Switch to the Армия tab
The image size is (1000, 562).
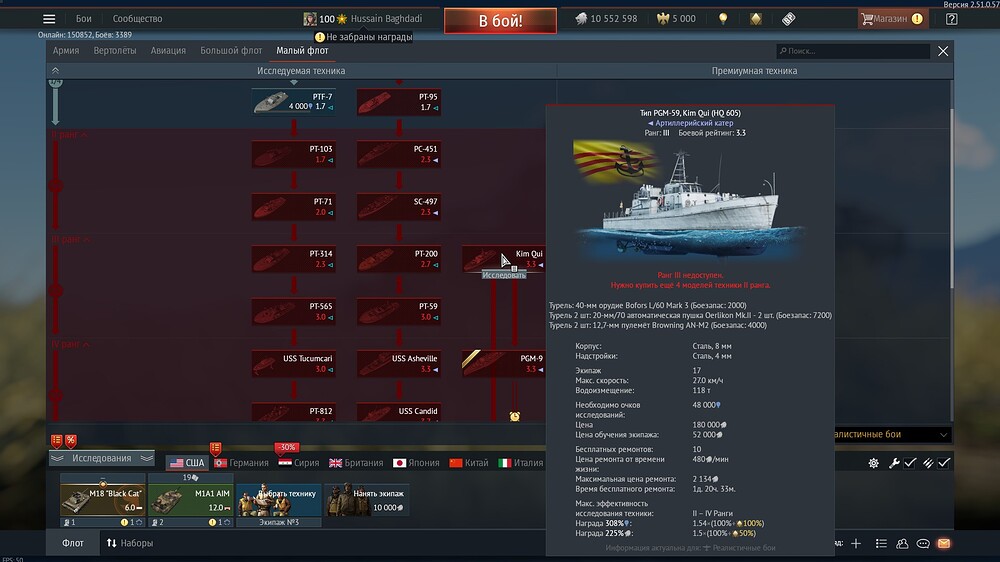click(x=66, y=50)
